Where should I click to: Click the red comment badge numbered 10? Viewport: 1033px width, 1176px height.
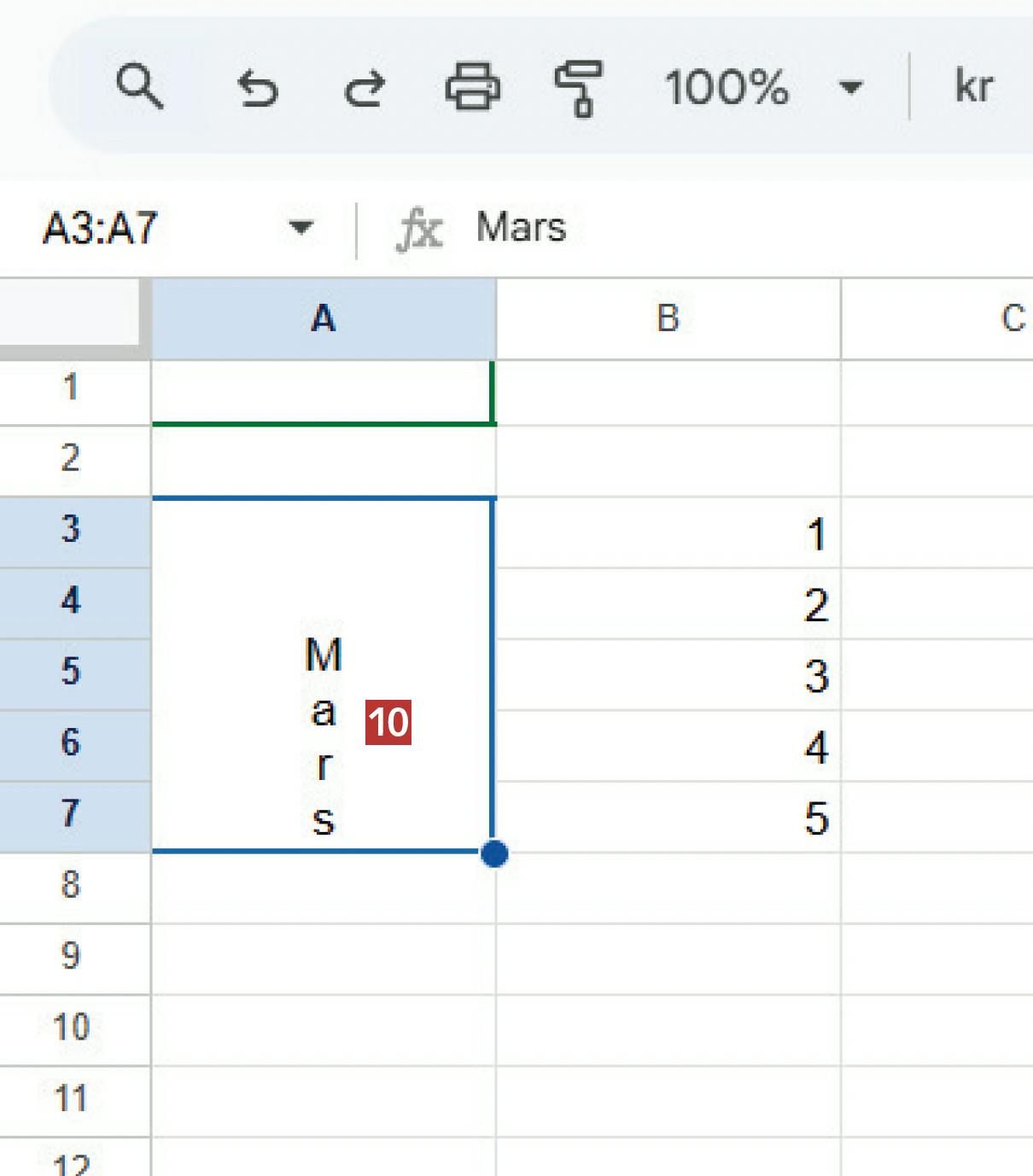pos(388,723)
